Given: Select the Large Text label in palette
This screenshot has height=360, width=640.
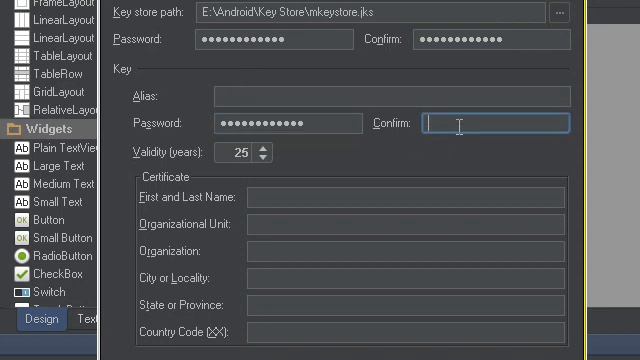Looking at the screenshot, I should point(59,166).
